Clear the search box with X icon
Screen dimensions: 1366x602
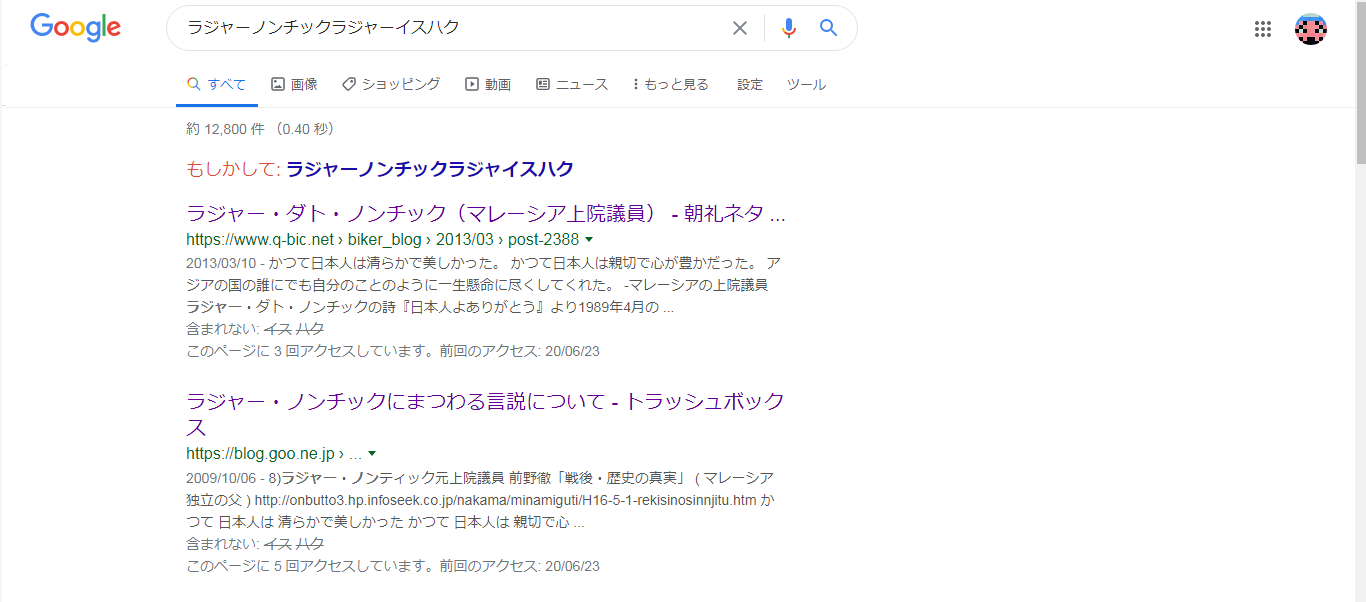[740, 28]
